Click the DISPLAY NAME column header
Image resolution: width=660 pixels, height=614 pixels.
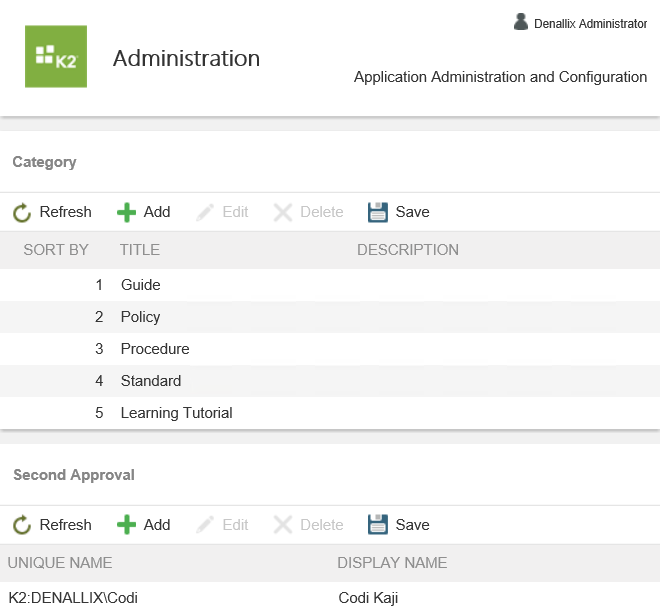392,563
